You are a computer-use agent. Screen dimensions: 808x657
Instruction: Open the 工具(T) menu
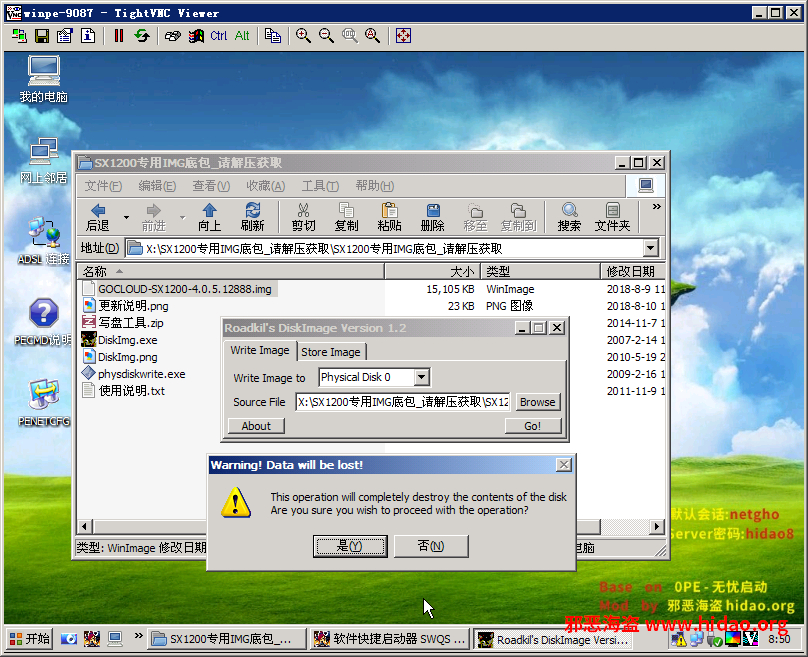320,186
